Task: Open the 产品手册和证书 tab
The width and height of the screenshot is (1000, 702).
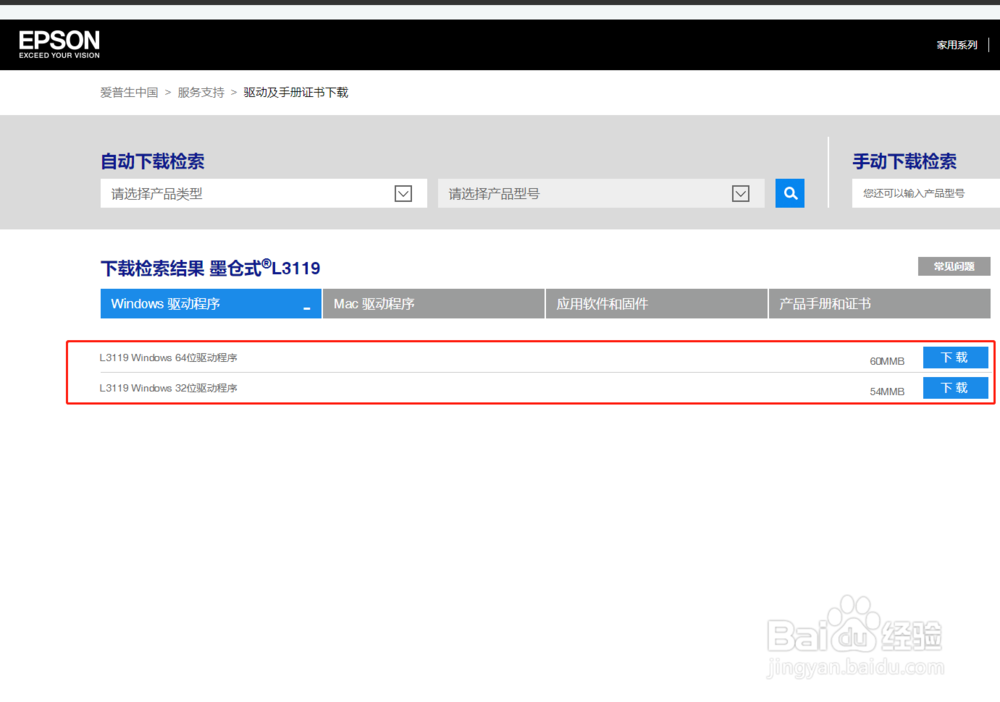Action: 879,303
